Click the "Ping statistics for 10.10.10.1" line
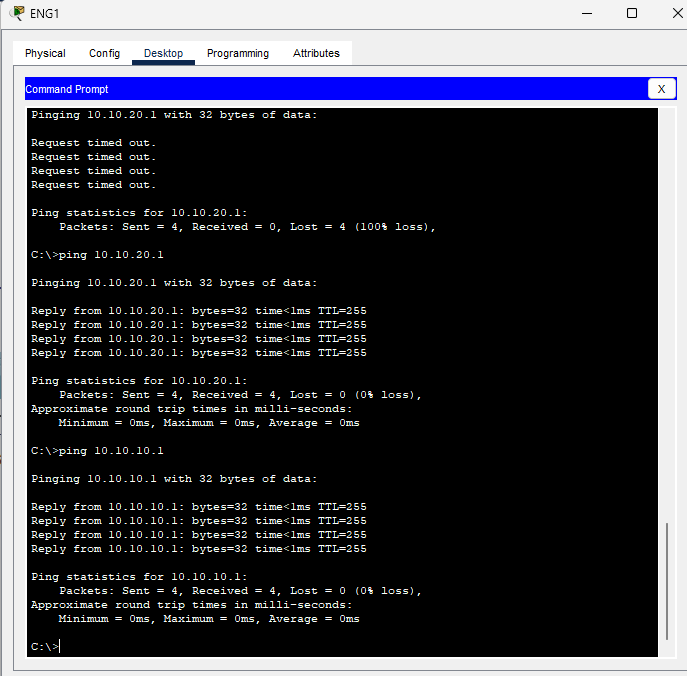The image size is (687, 676). (139, 577)
